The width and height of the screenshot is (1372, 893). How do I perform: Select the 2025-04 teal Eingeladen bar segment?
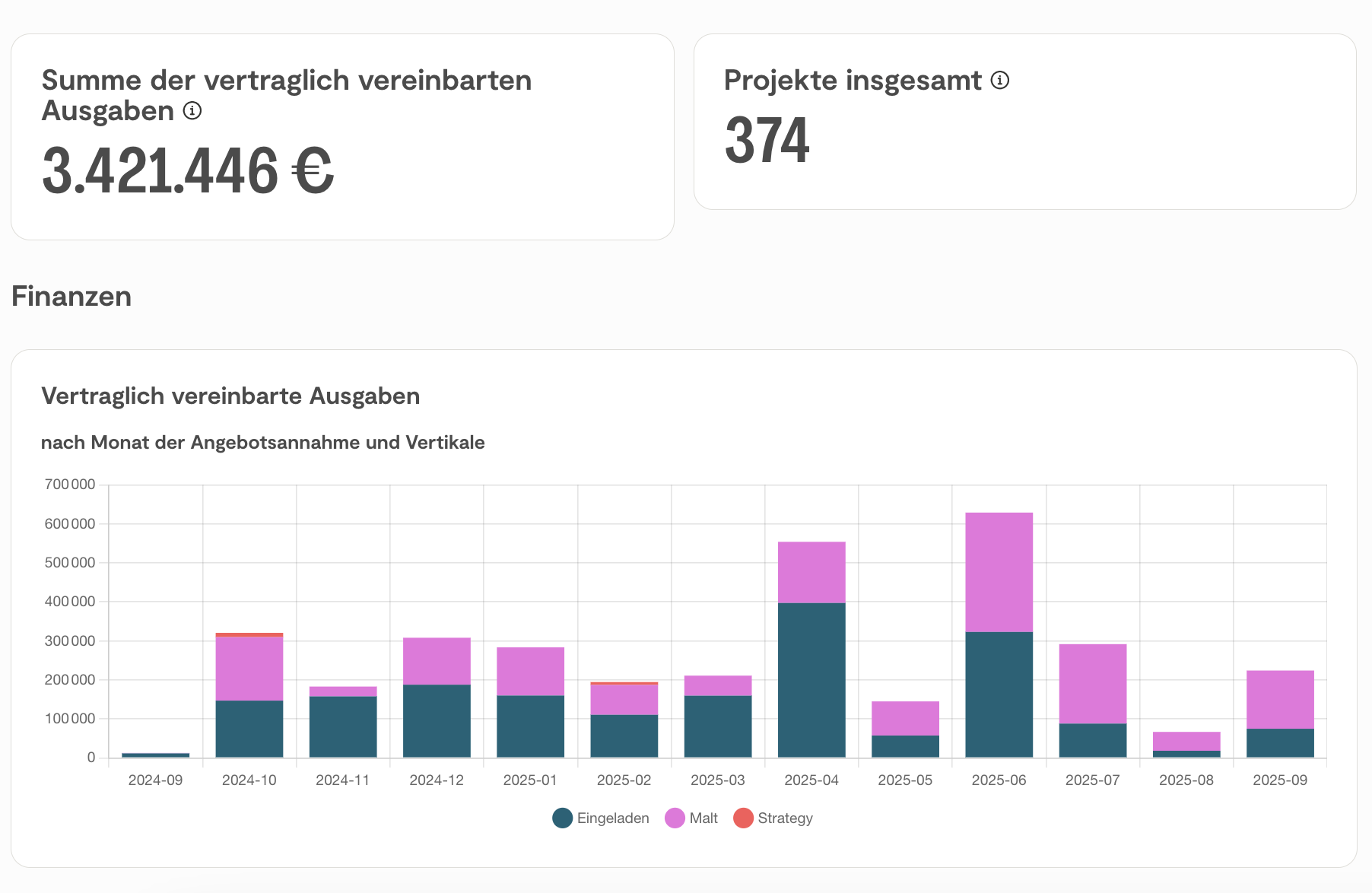tap(811, 680)
